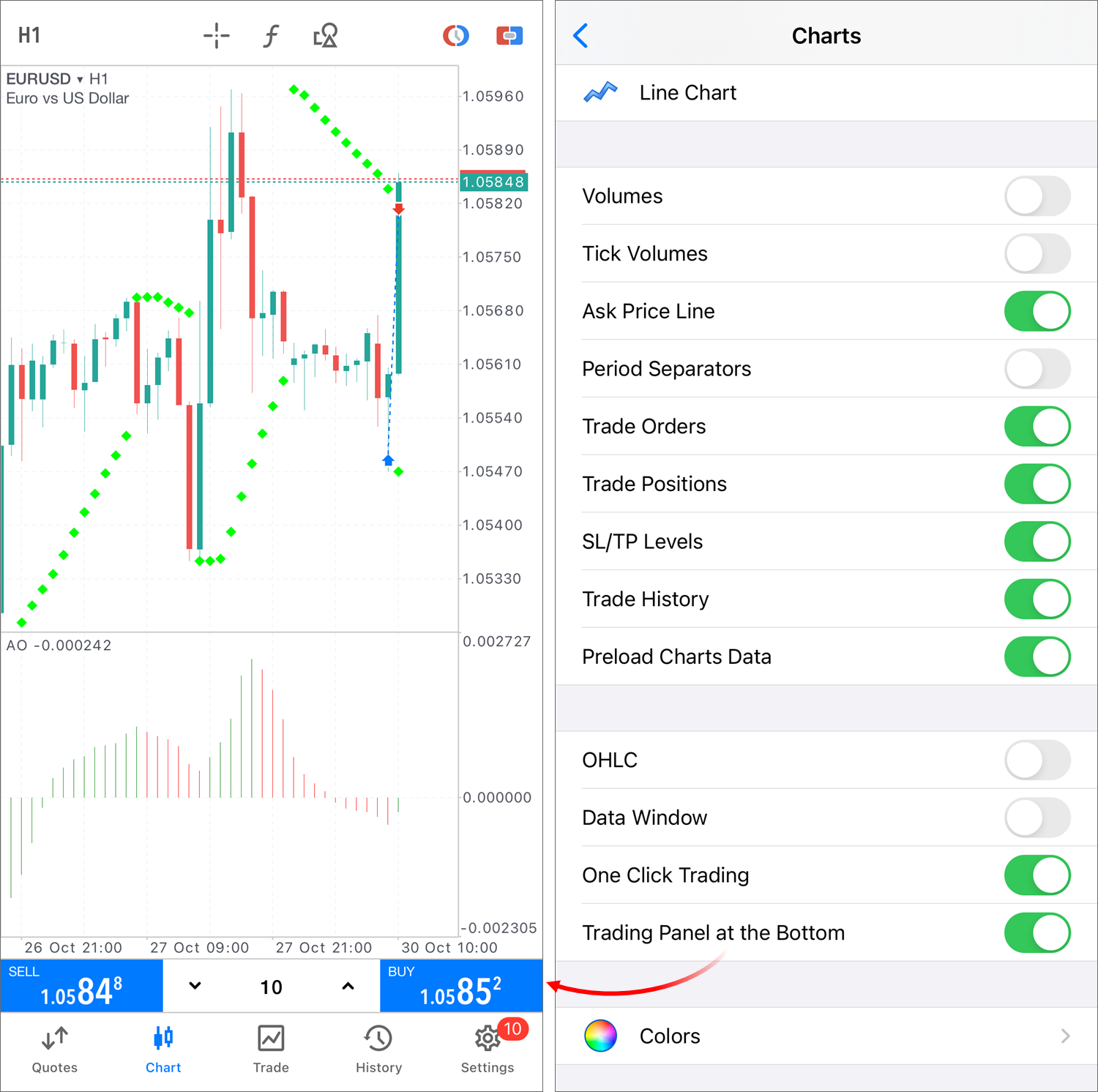Open the Trade screen icon

click(271, 1049)
